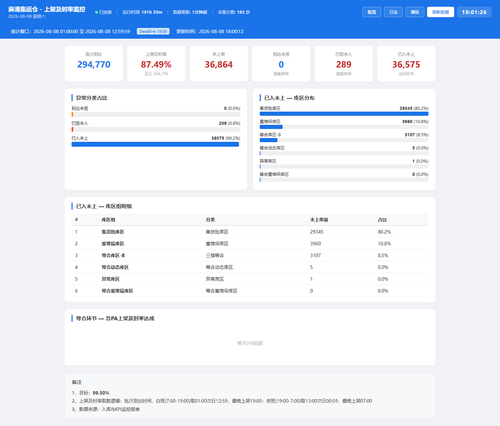This screenshot has height=426, width=500.
Task: Click the 三楼等合 category cell
Action: (215, 255)
